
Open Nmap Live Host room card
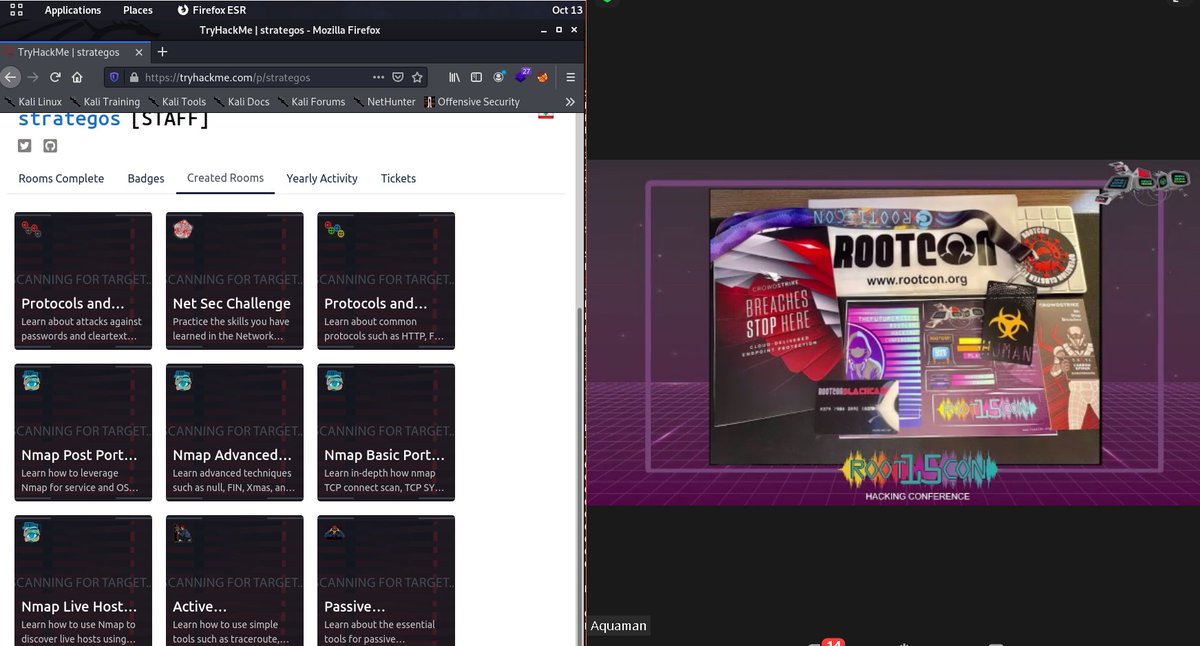(x=83, y=580)
